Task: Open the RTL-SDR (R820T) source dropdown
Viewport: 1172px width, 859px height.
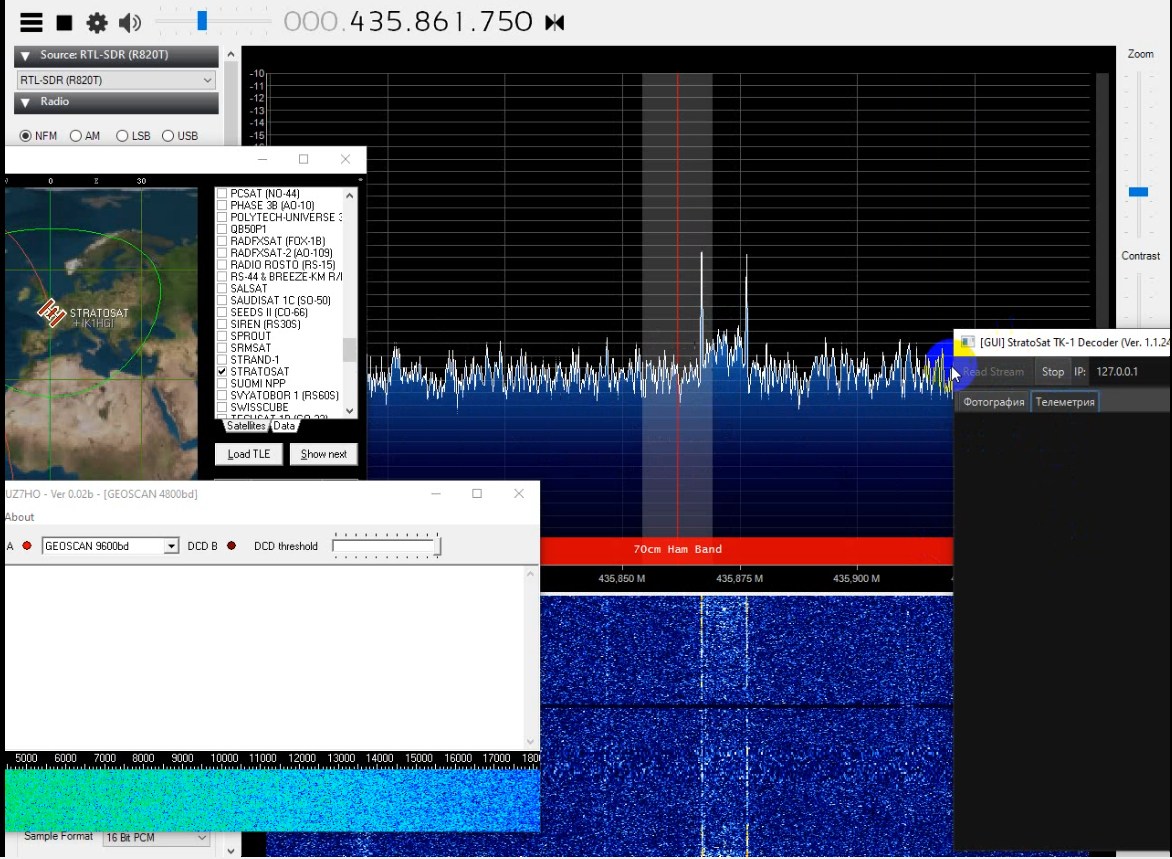Action: tap(116, 80)
